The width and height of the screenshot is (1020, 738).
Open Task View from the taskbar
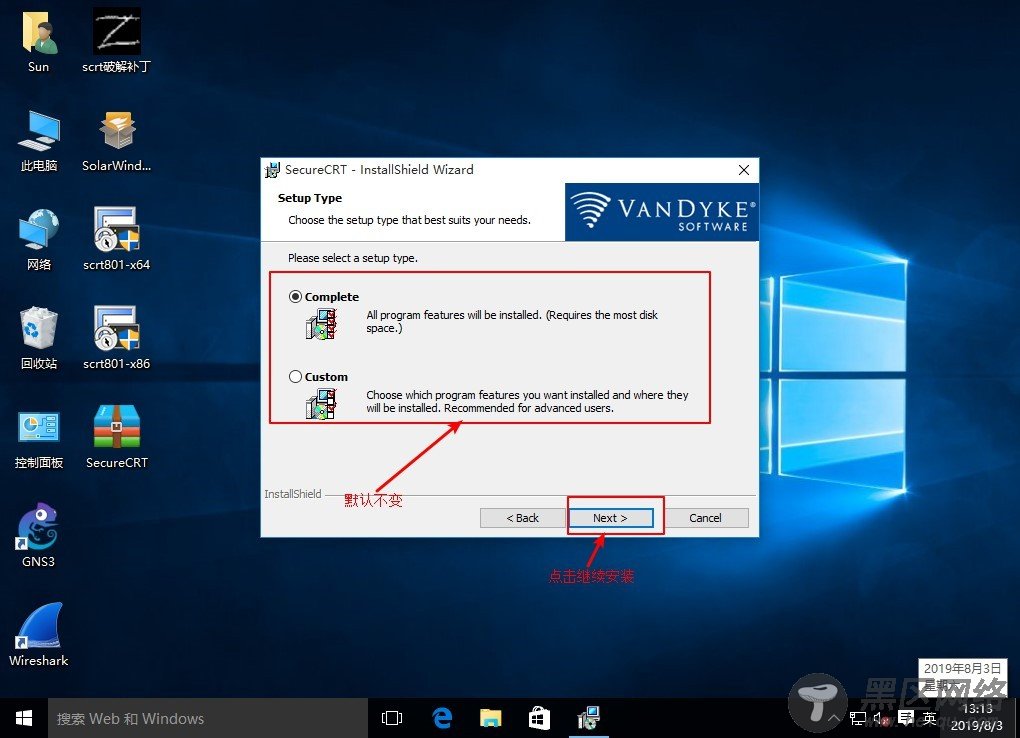(x=392, y=718)
